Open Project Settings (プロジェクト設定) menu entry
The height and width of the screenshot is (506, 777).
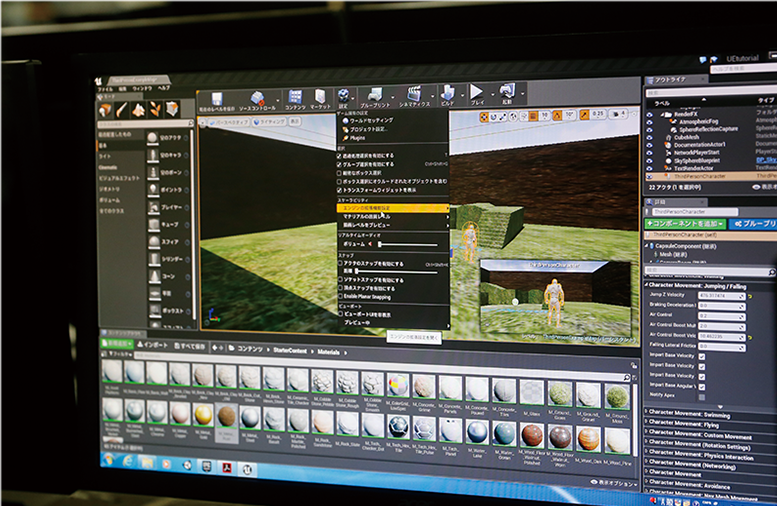[x=368, y=129]
